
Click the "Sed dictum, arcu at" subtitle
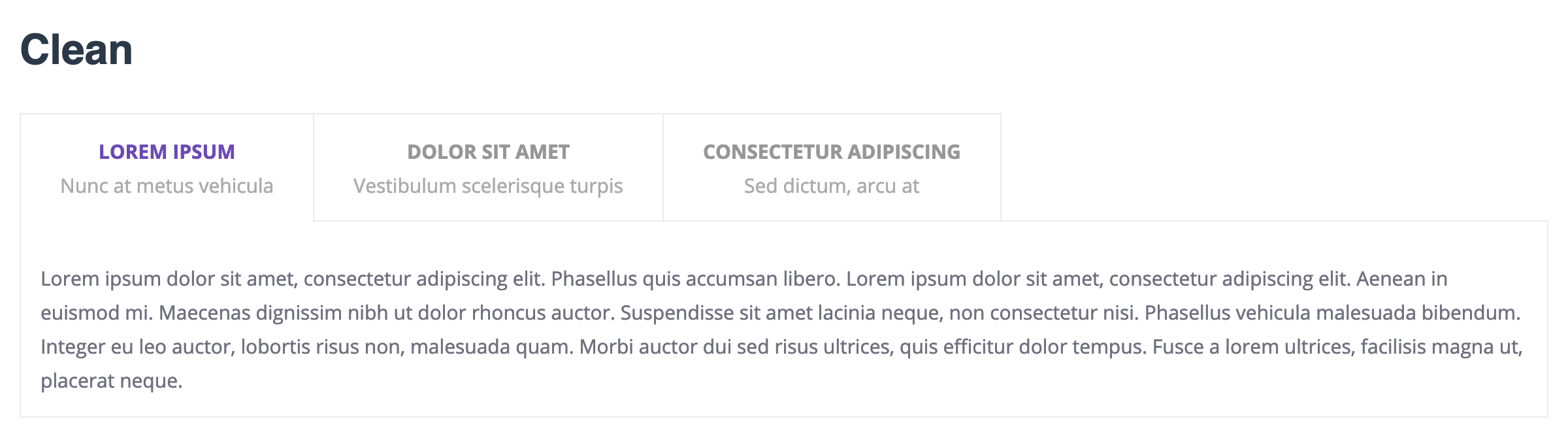point(832,186)
